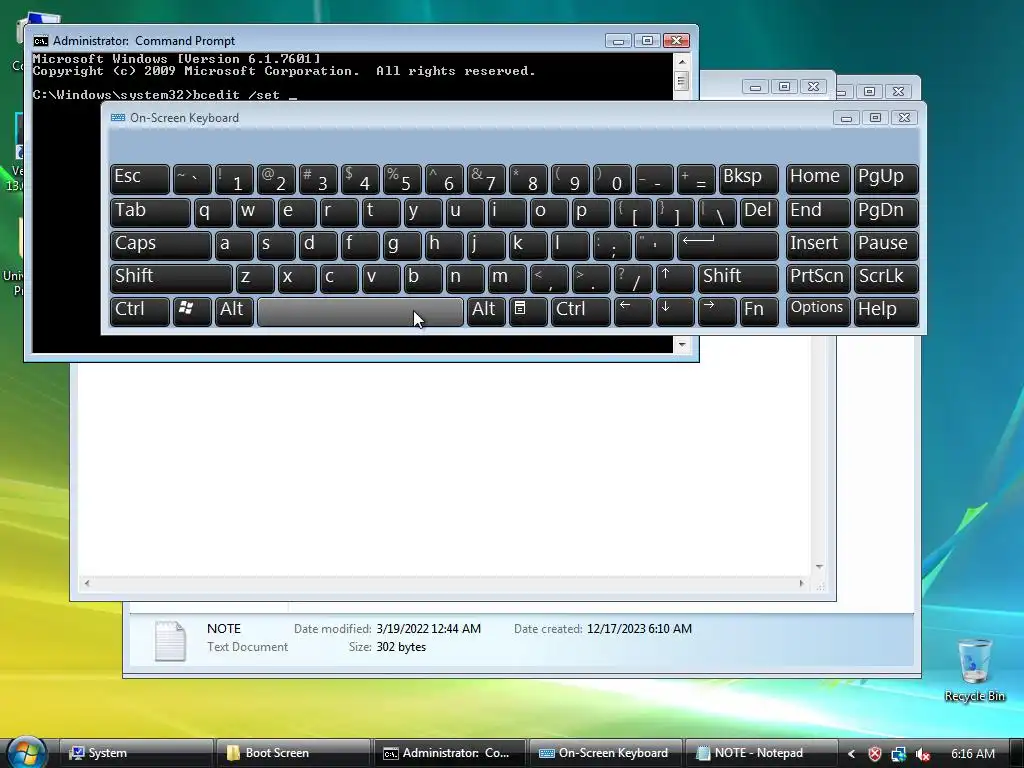Toggle the right Alt key
This screenshot has height=768, width=1024.
click(486, 311)
